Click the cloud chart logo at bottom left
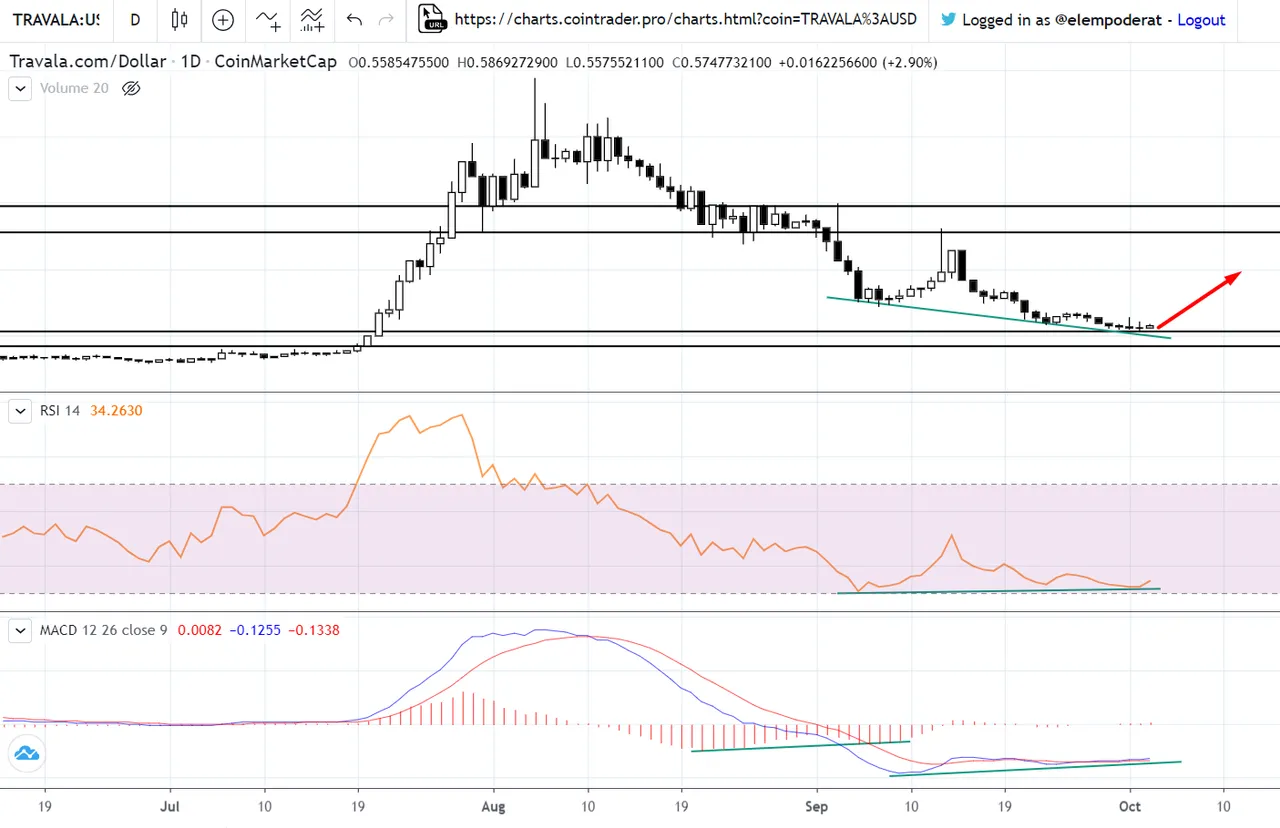The height and width of the screenshot is (828, 1280). pos(27,752)
